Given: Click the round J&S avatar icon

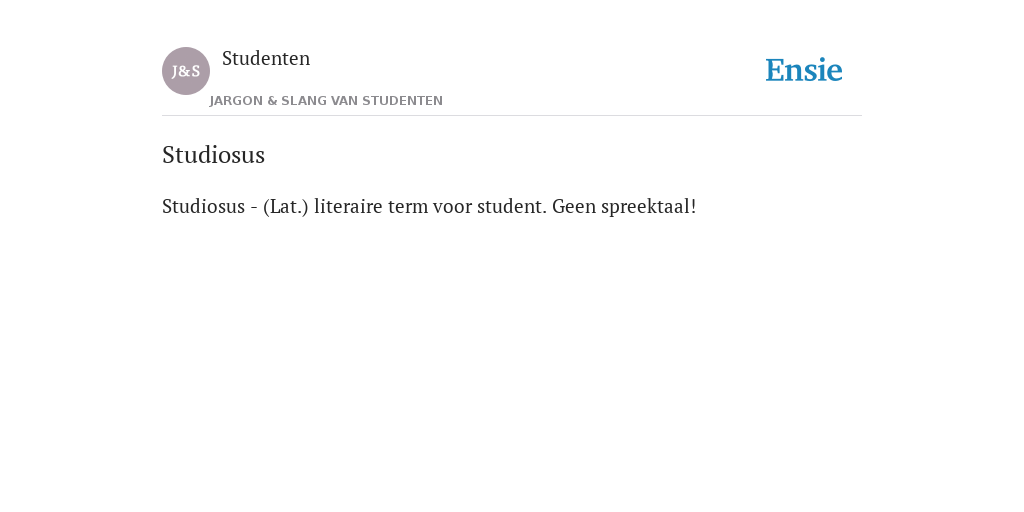Looking at the screenshot, I should [x=186, y=71].
